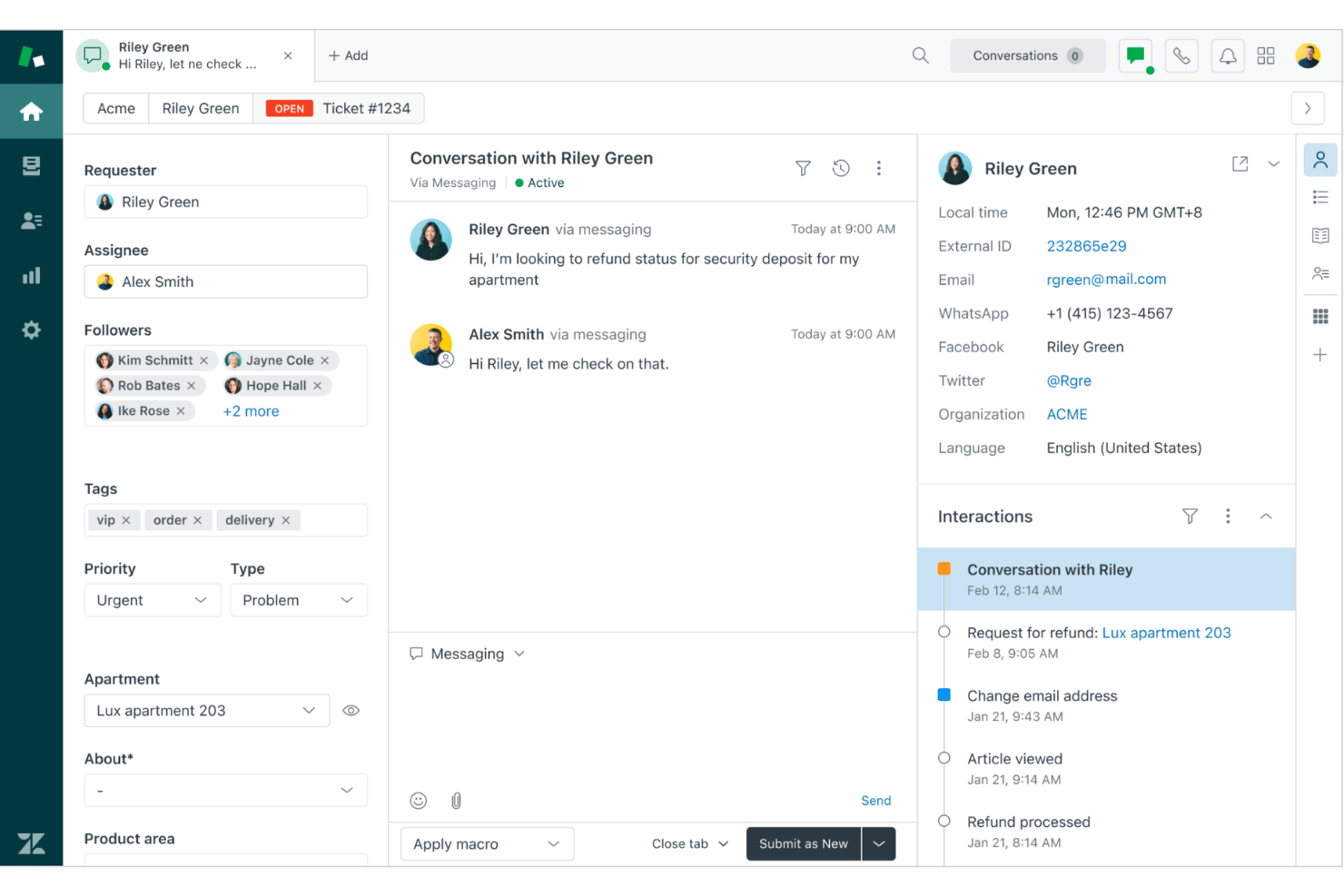Collapse Riley Green's profile details chevron
Viewport: 1344px width, 896px height.
[1274, 164]
